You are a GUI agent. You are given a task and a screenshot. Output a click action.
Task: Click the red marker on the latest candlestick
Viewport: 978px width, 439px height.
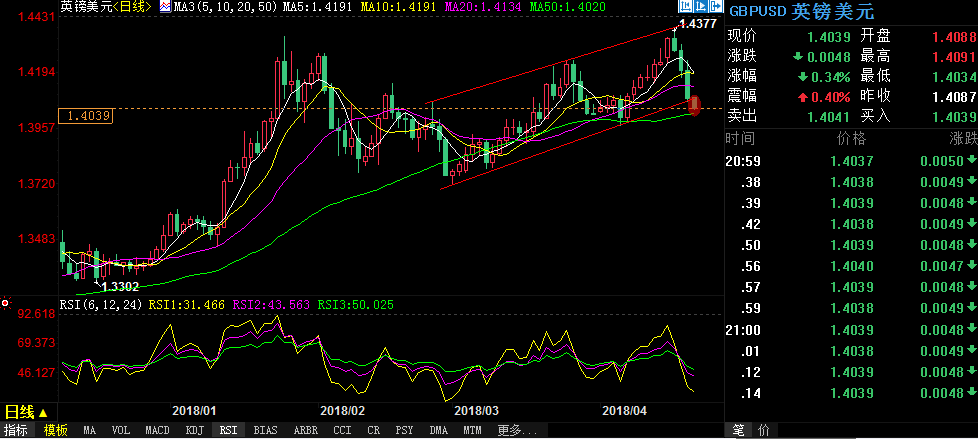[x=695, y=104]
